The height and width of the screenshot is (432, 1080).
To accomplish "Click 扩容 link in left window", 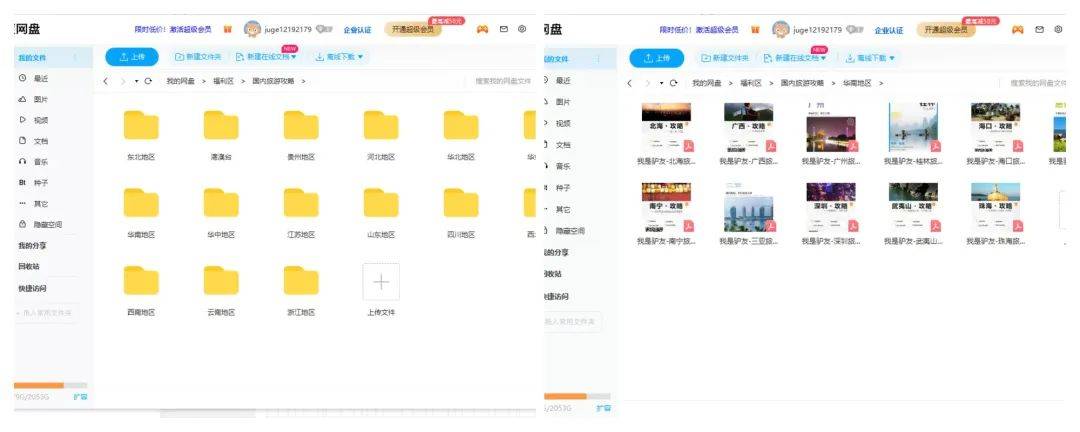I will 81,397.
